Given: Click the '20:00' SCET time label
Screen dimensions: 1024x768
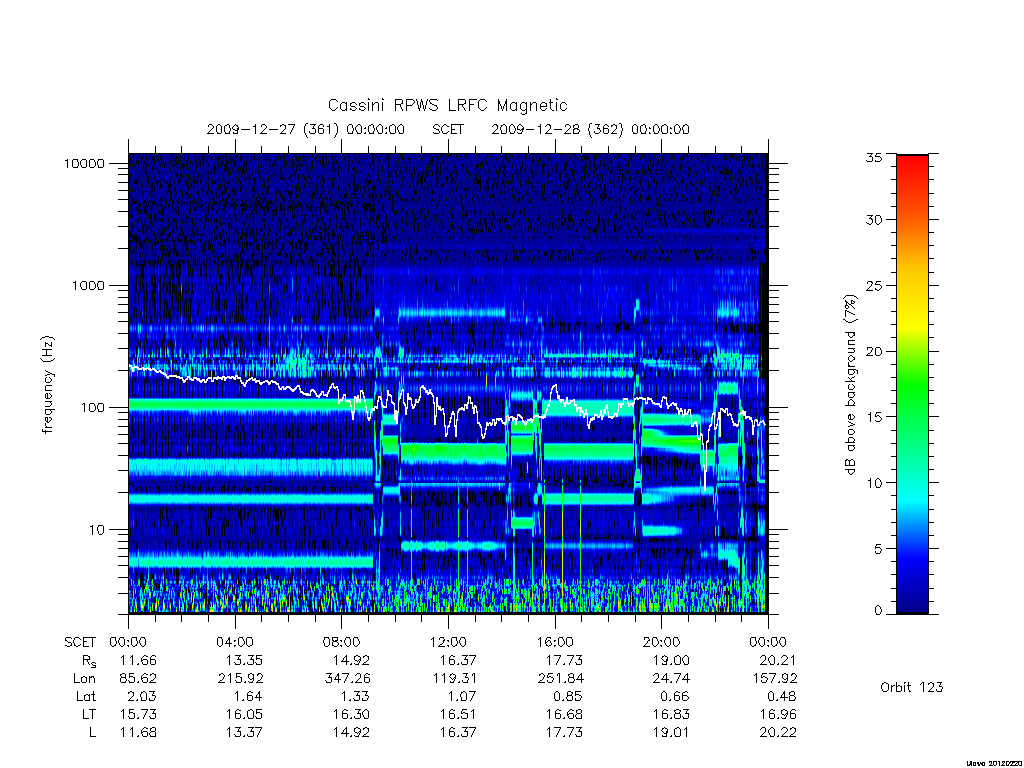Looking at the screenshot, I should coord(662,642).
